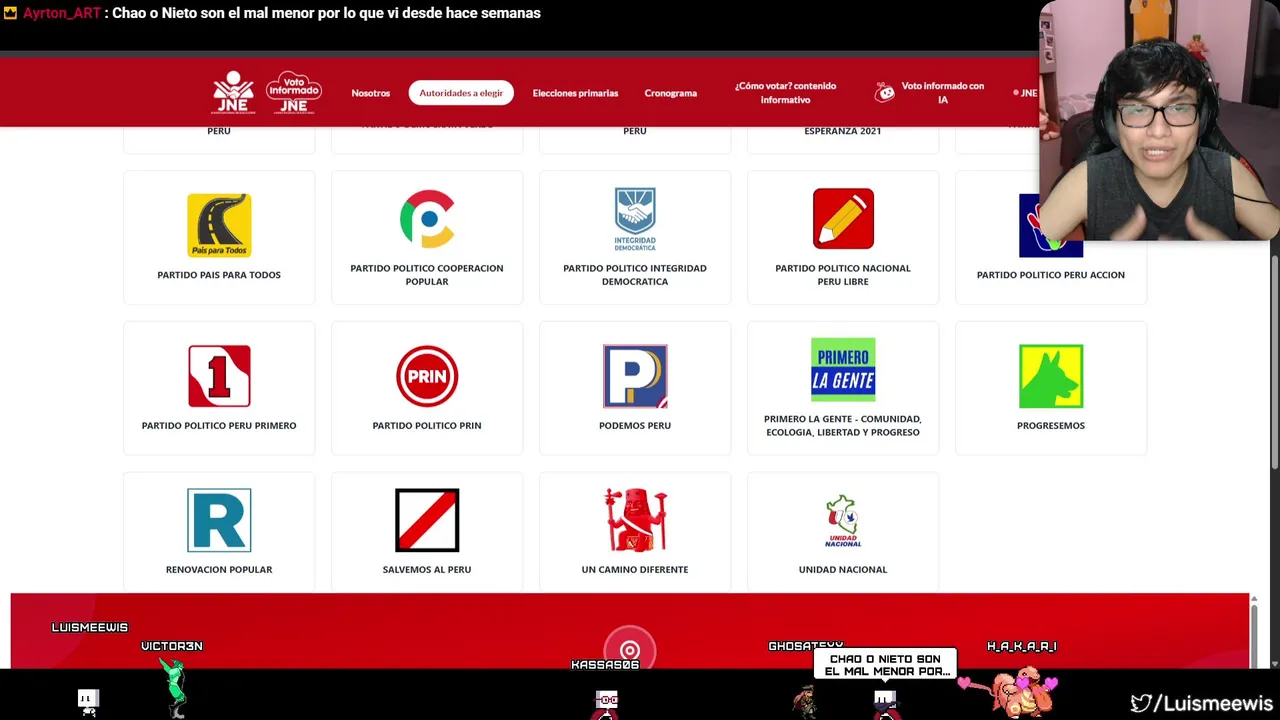1280x720 pixels.
Task: Select the PRIMERO LA GENTE party name text
Action: [843, 426]
